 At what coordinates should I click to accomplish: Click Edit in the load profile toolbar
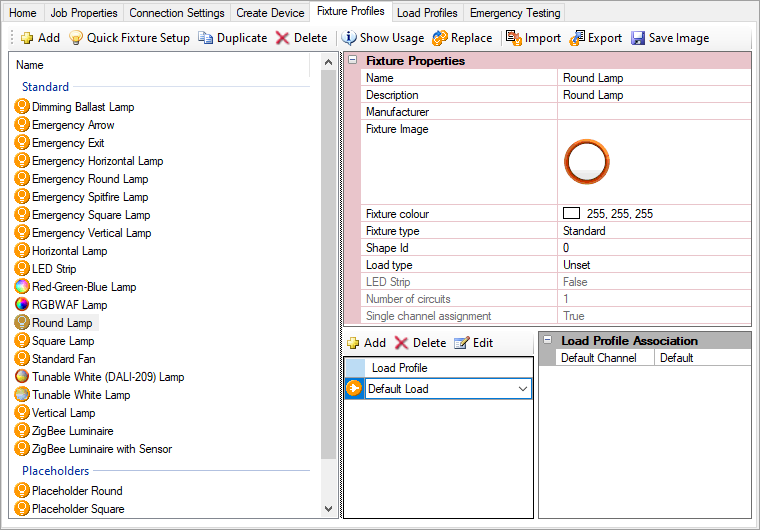[x=473, y=343]
